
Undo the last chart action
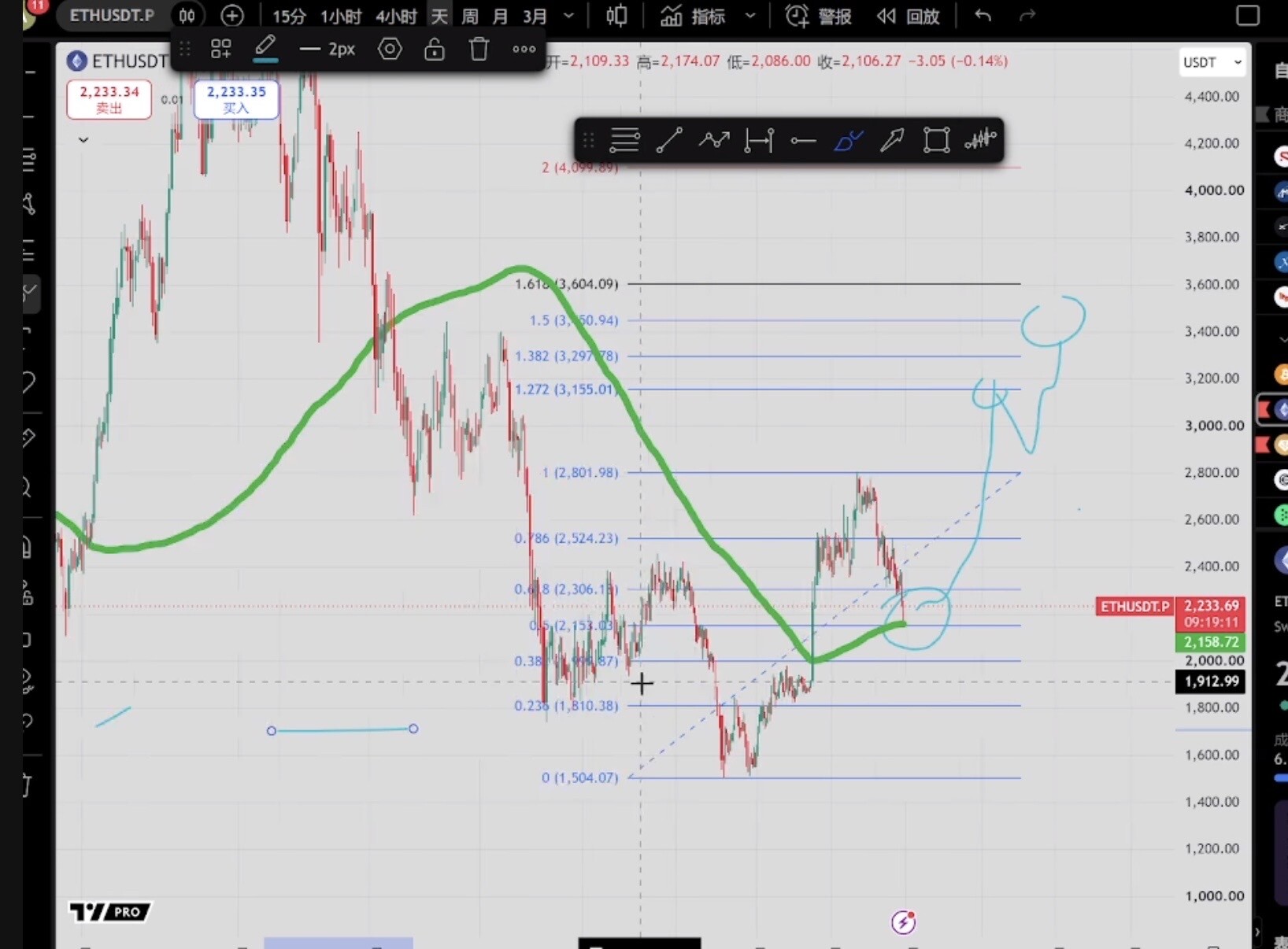pyautogui.click(x=983, y=16)
